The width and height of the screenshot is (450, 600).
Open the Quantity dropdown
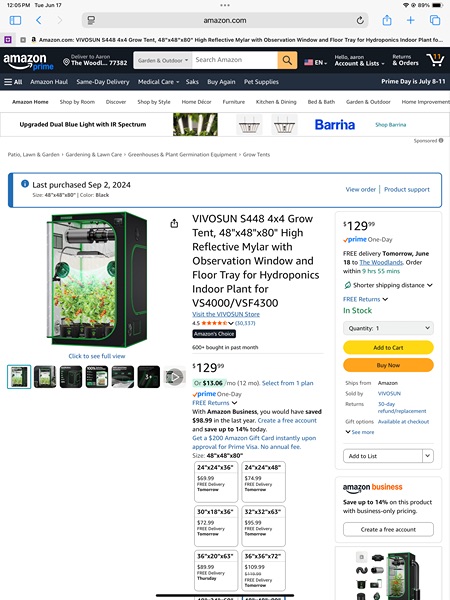click(x=388, y=328)
